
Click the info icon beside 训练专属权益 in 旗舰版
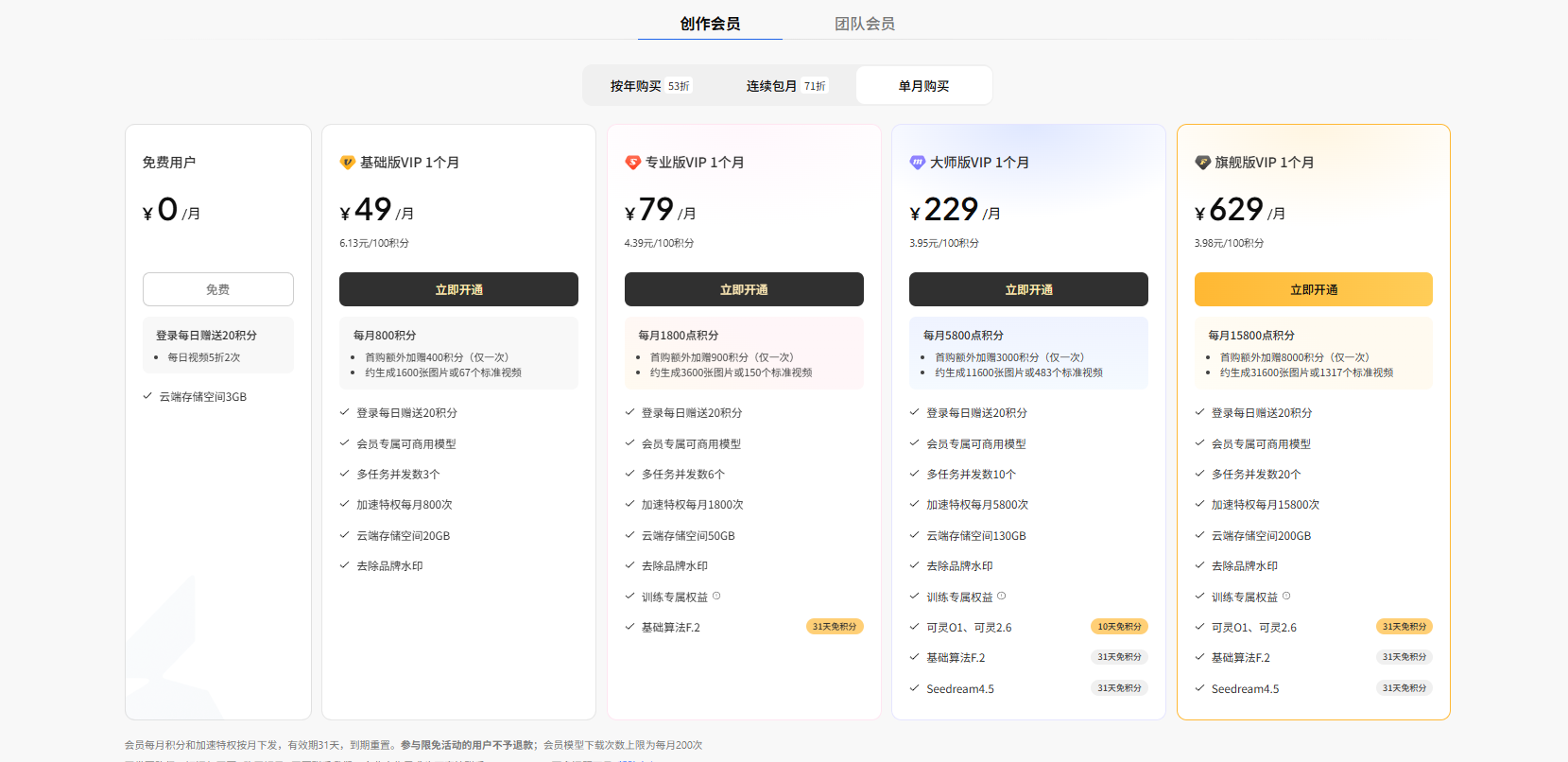[x=1286, y=596]
